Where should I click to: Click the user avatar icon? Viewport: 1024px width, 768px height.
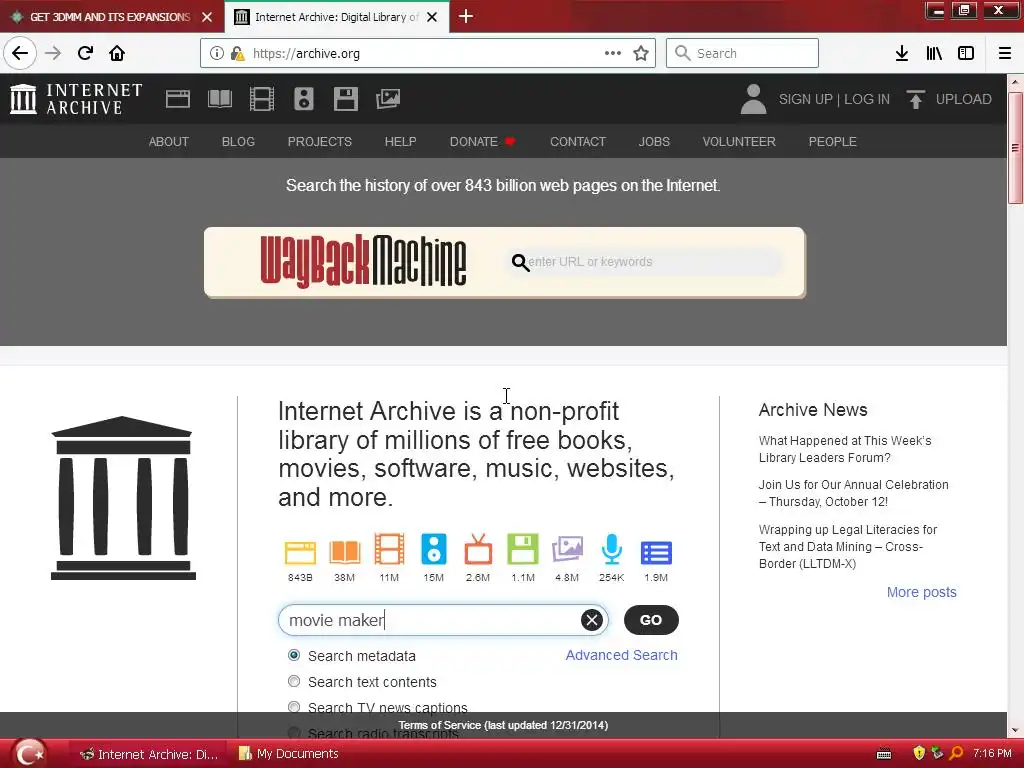coord(753,99)
